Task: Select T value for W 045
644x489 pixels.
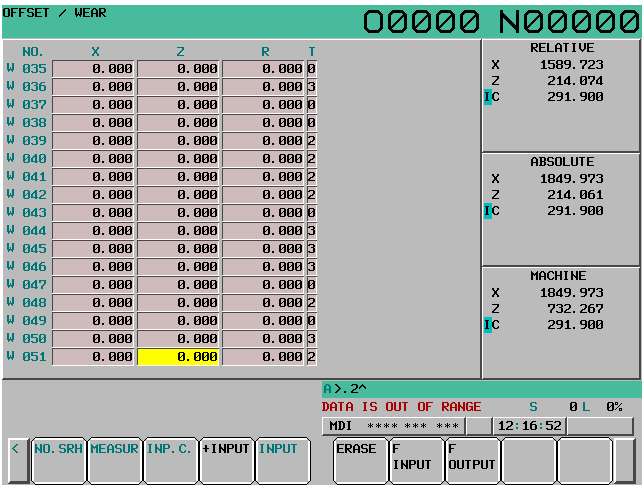Action: (312, 248)
